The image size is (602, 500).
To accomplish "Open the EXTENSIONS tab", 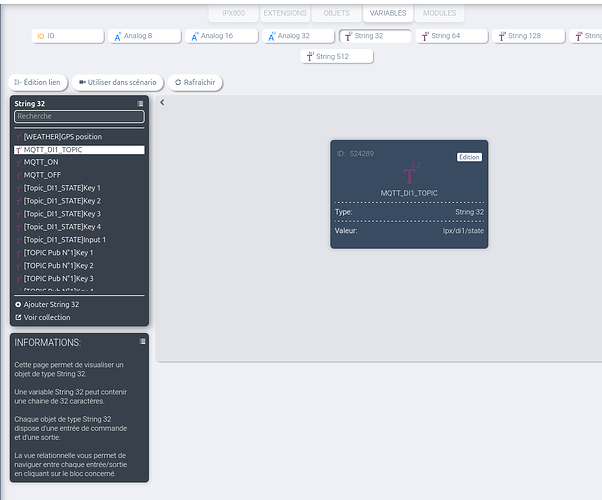I will [285, 13].
